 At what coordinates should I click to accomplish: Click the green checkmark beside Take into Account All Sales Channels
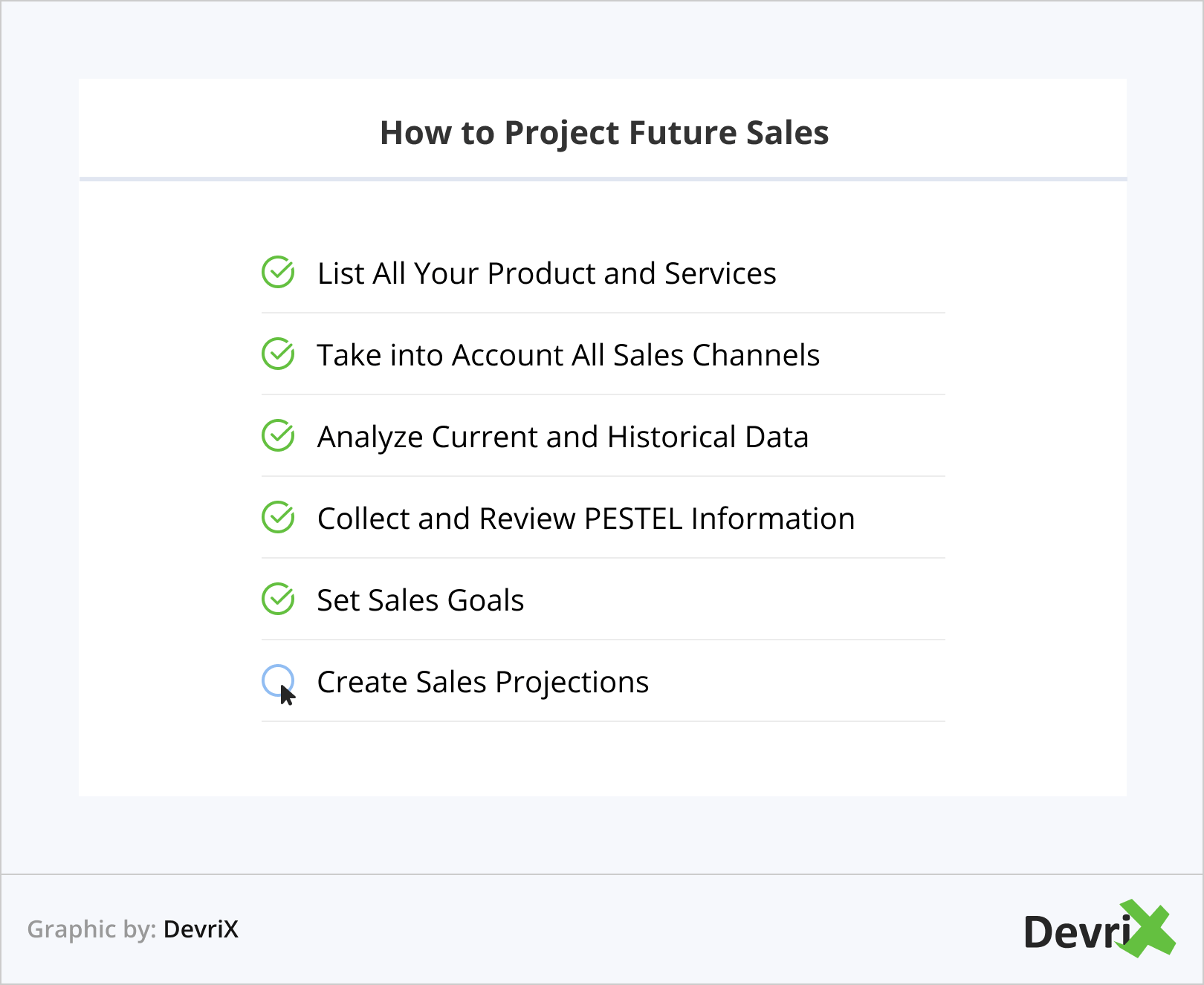[x=278, y=354]
